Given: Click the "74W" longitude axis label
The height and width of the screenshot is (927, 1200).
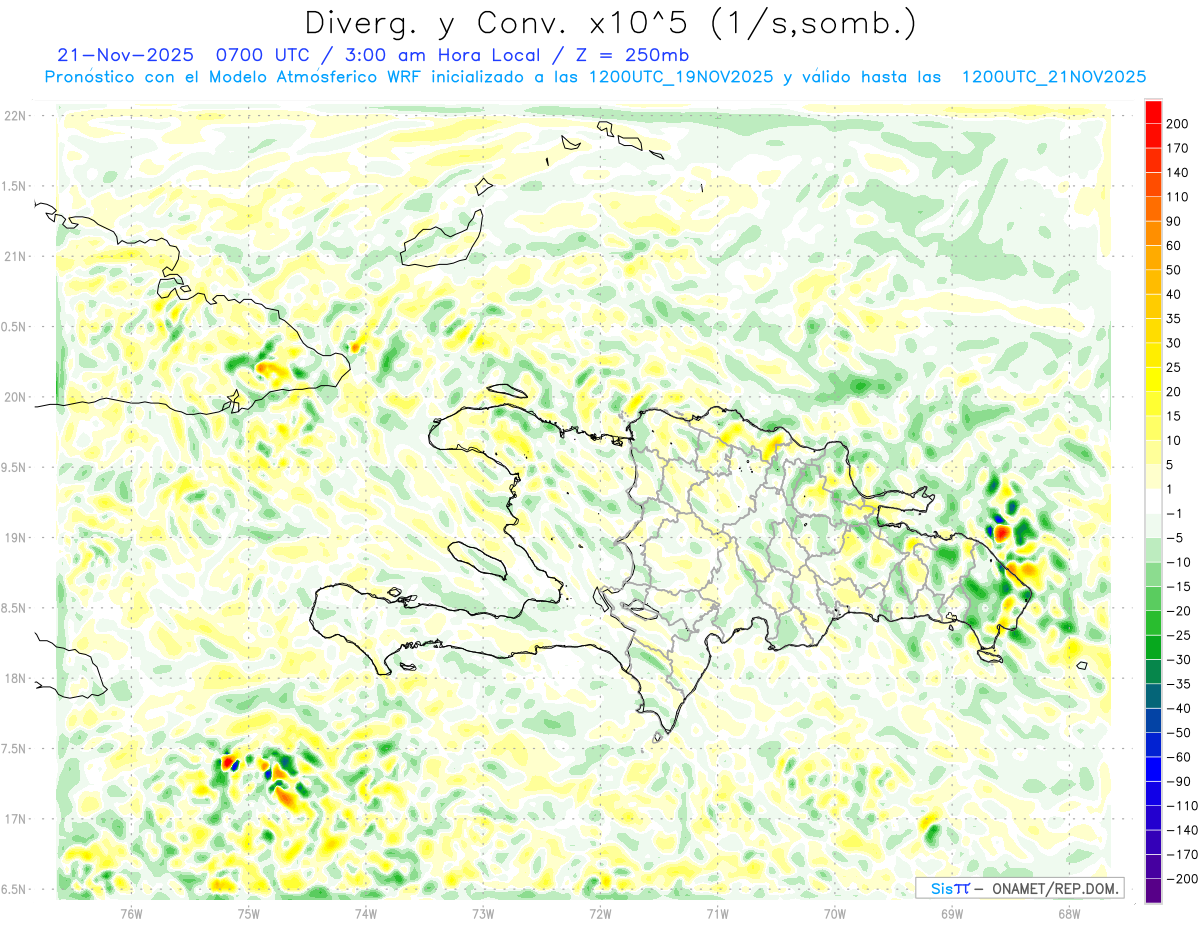Looking at the screenshot, I should click(x=366, y=913).
